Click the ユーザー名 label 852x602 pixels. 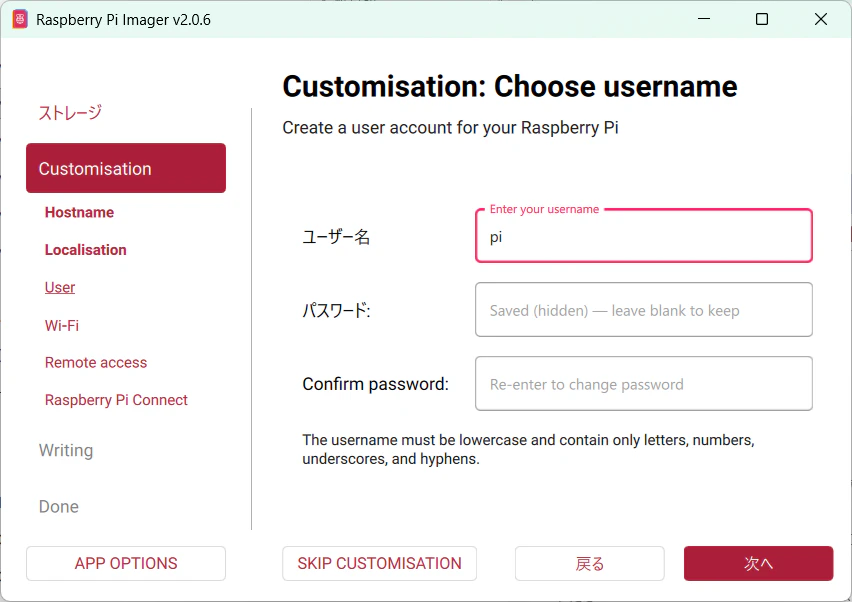pyautogui.click(x=336, y=237)
